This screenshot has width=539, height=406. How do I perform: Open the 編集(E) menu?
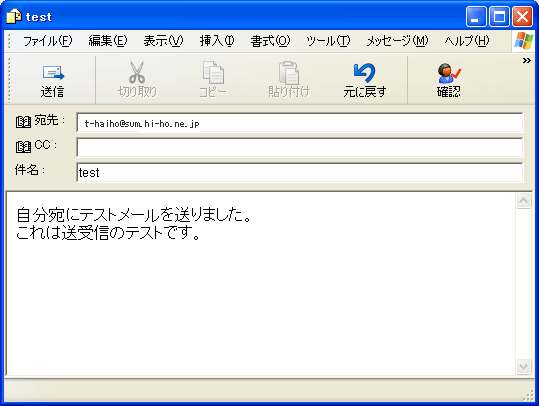pyautogui.click(x=108, y=41)
